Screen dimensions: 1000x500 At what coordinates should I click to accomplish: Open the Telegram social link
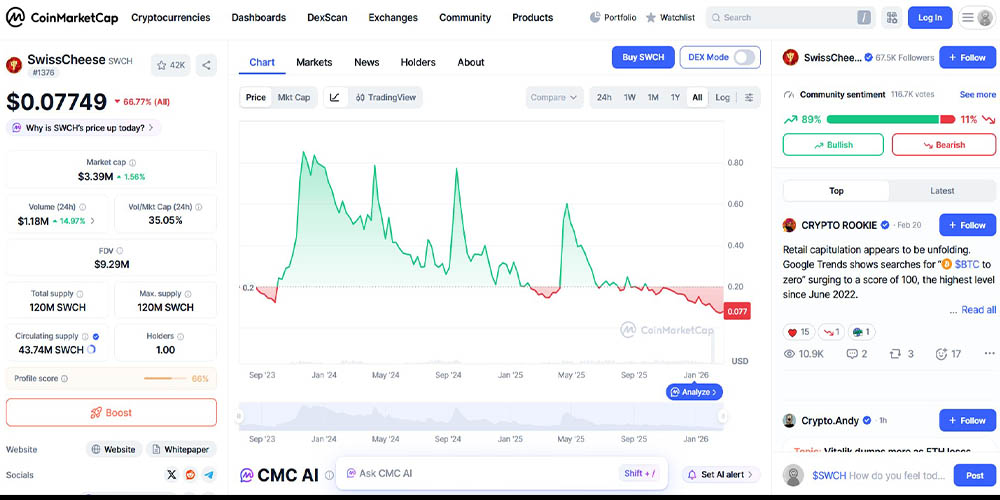209,474
